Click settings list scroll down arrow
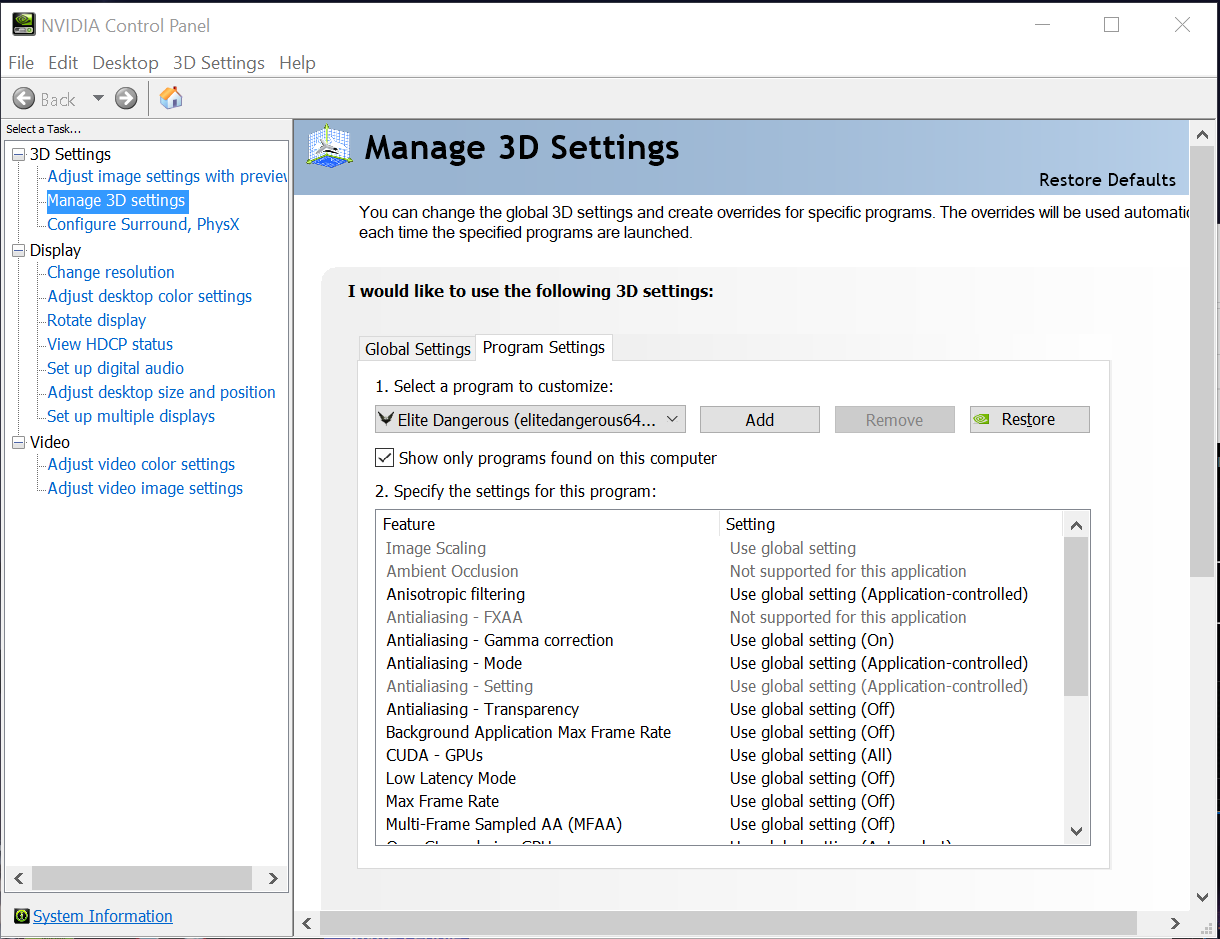Viewport: 1220px width, 939px height. click(1076, 830)
